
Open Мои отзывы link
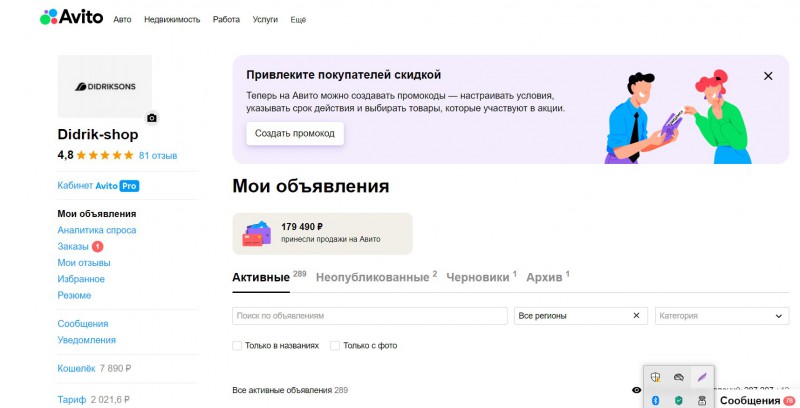tap(84, 263)
